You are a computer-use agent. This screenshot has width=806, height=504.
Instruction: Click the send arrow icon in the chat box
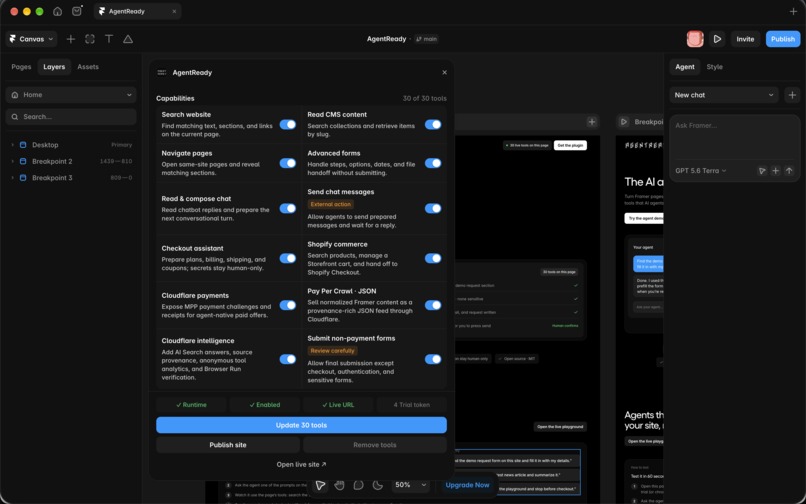789,171
